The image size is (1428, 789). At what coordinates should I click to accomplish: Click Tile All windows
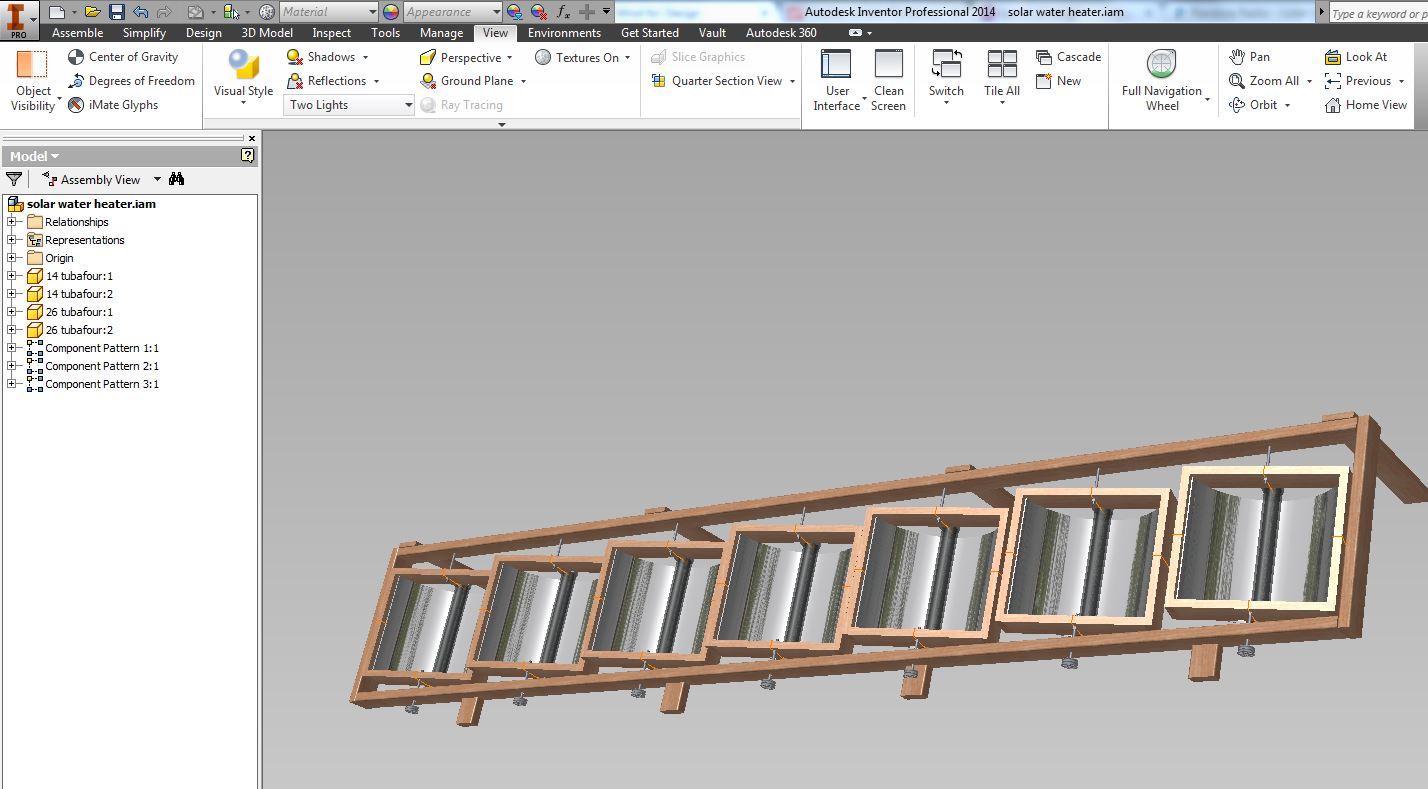1002,76
